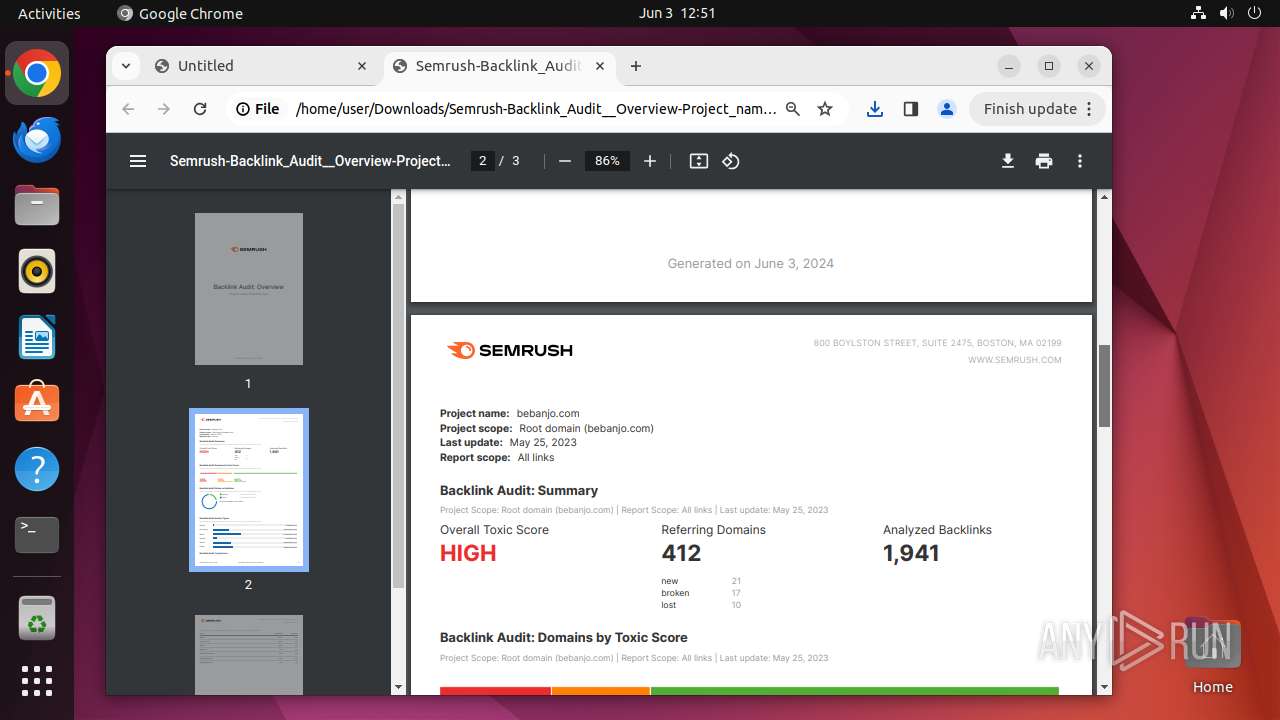Screen dimensions: 1280x720
Task: Open the system power menu icon
Action: (x=1254, y=14)
